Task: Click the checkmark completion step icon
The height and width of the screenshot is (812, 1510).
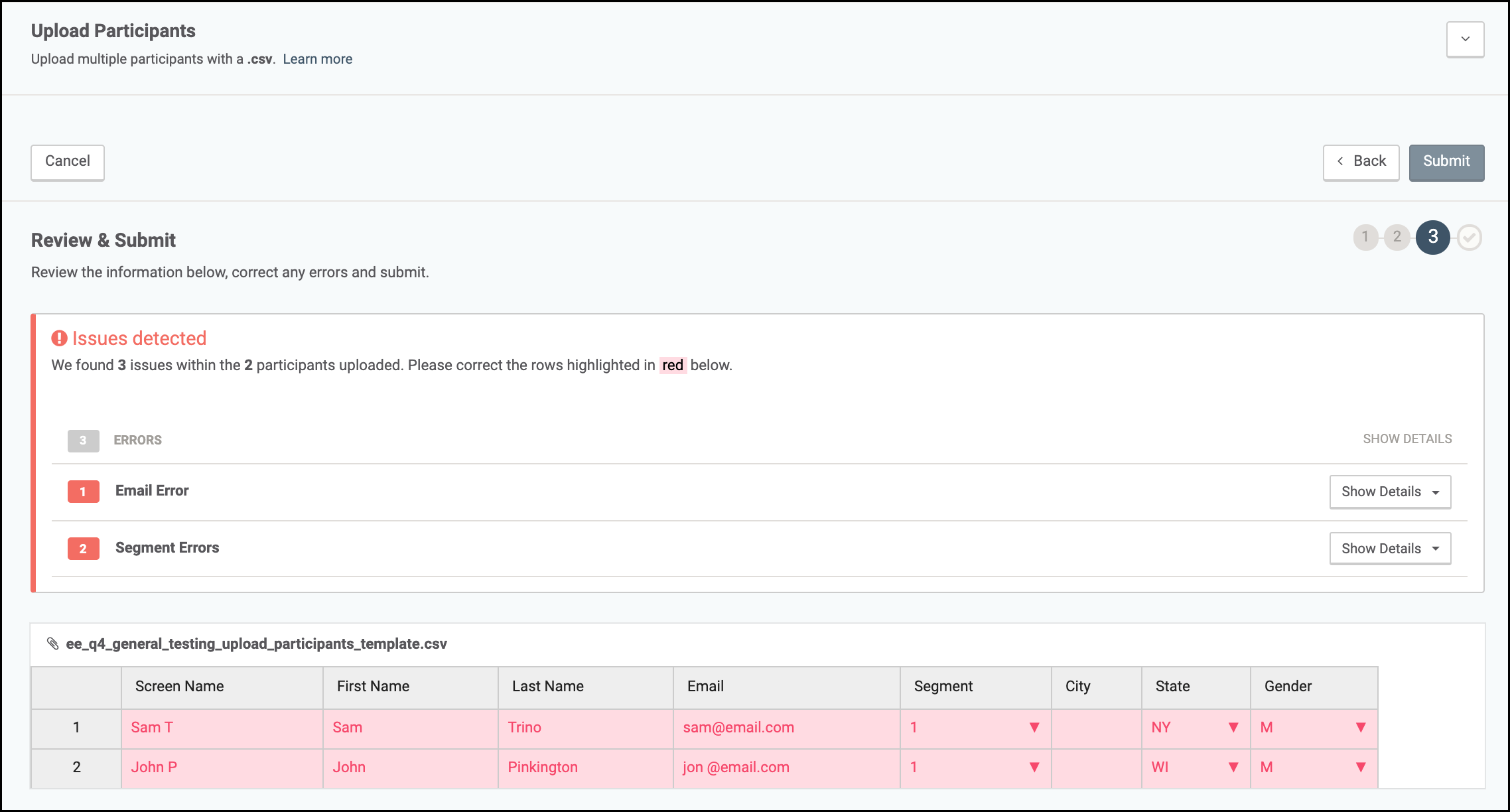Action: (x=1470, y=237)
